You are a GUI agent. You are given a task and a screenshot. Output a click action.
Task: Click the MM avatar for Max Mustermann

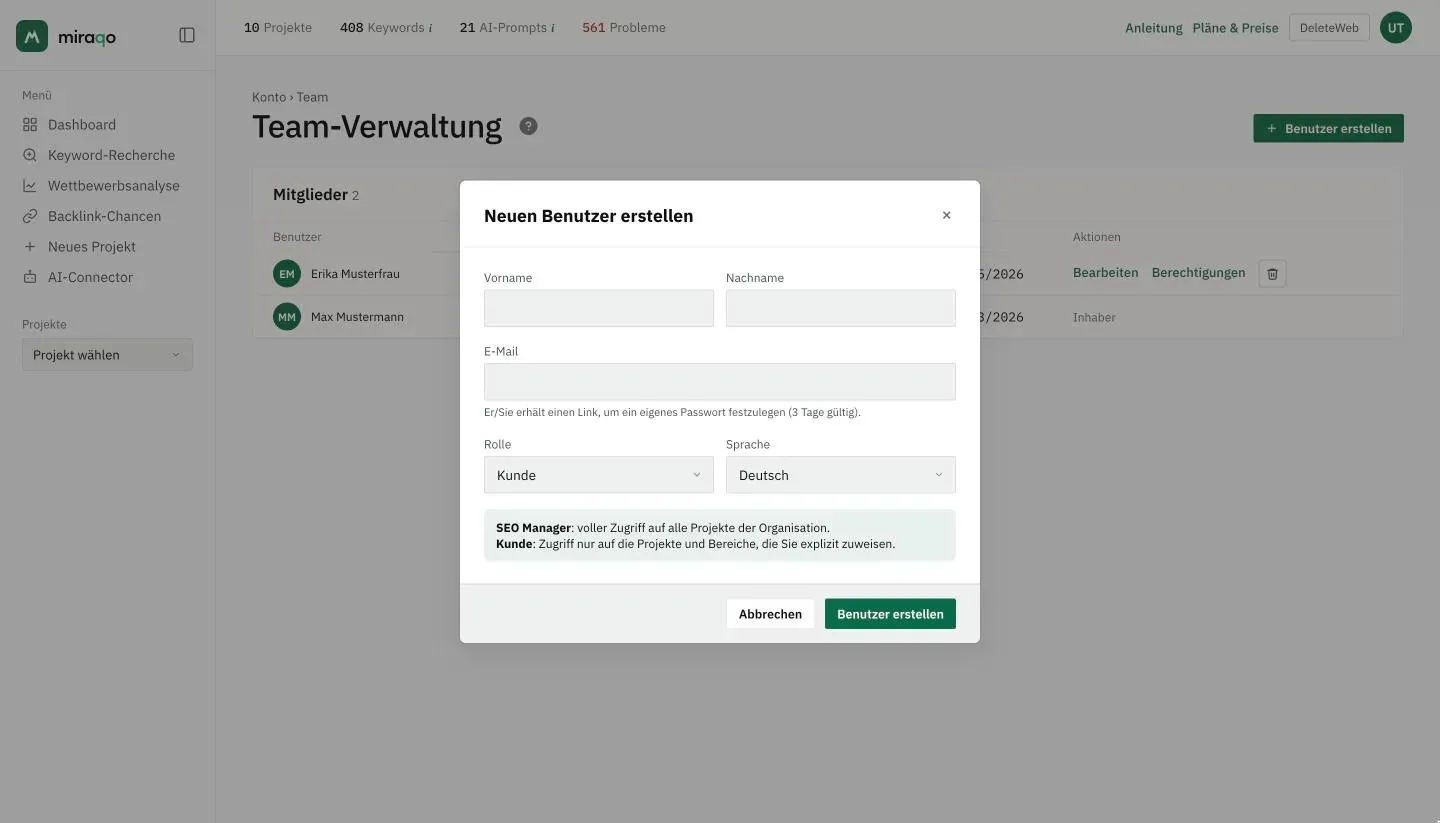pos(287,317)
